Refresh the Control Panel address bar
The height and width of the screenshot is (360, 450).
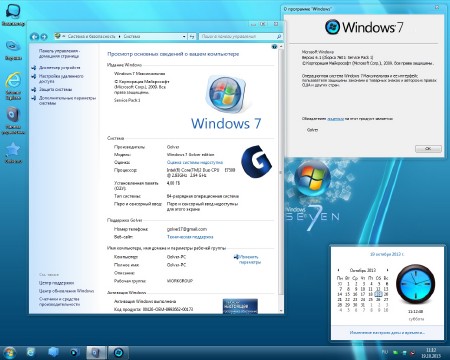192,36
